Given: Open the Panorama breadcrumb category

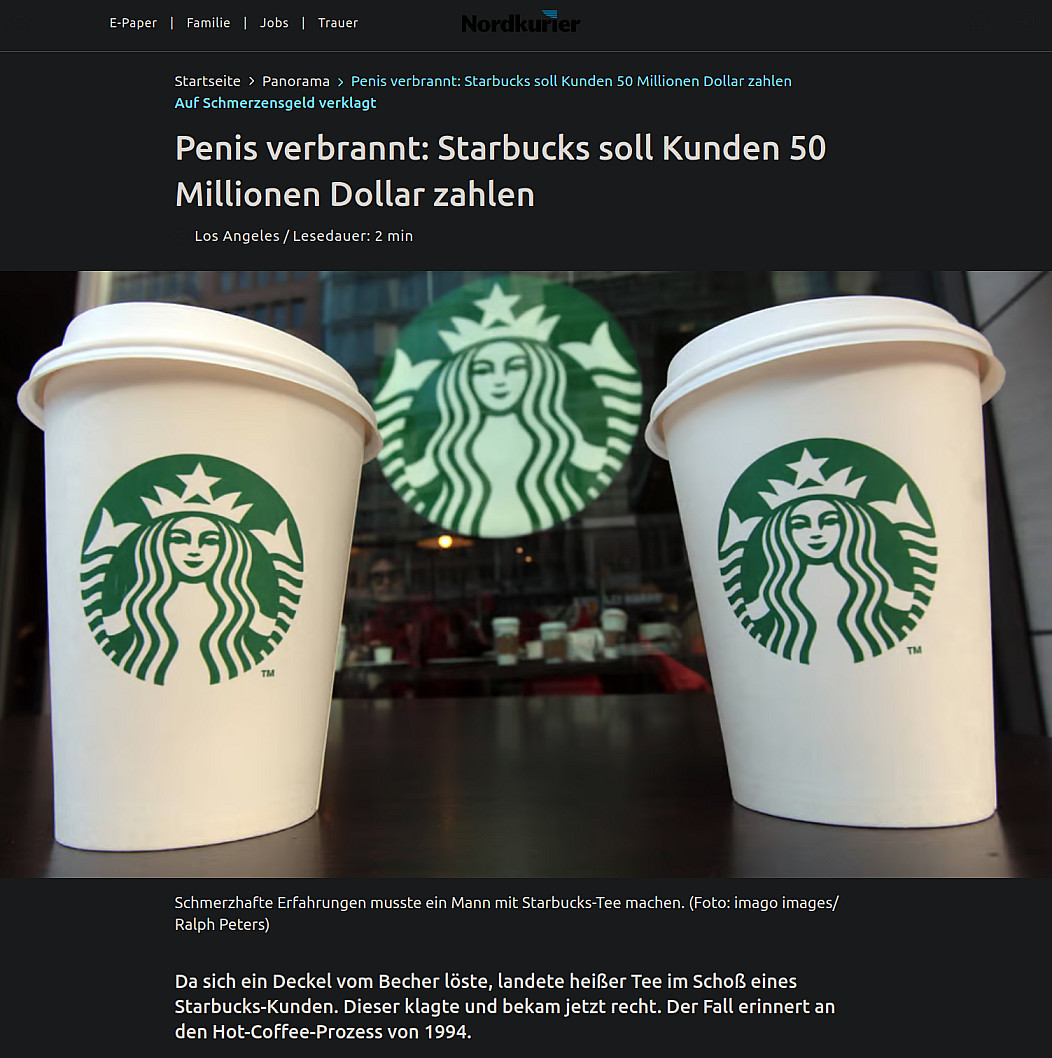Looking at the screenshot, I should pos(296,81).
